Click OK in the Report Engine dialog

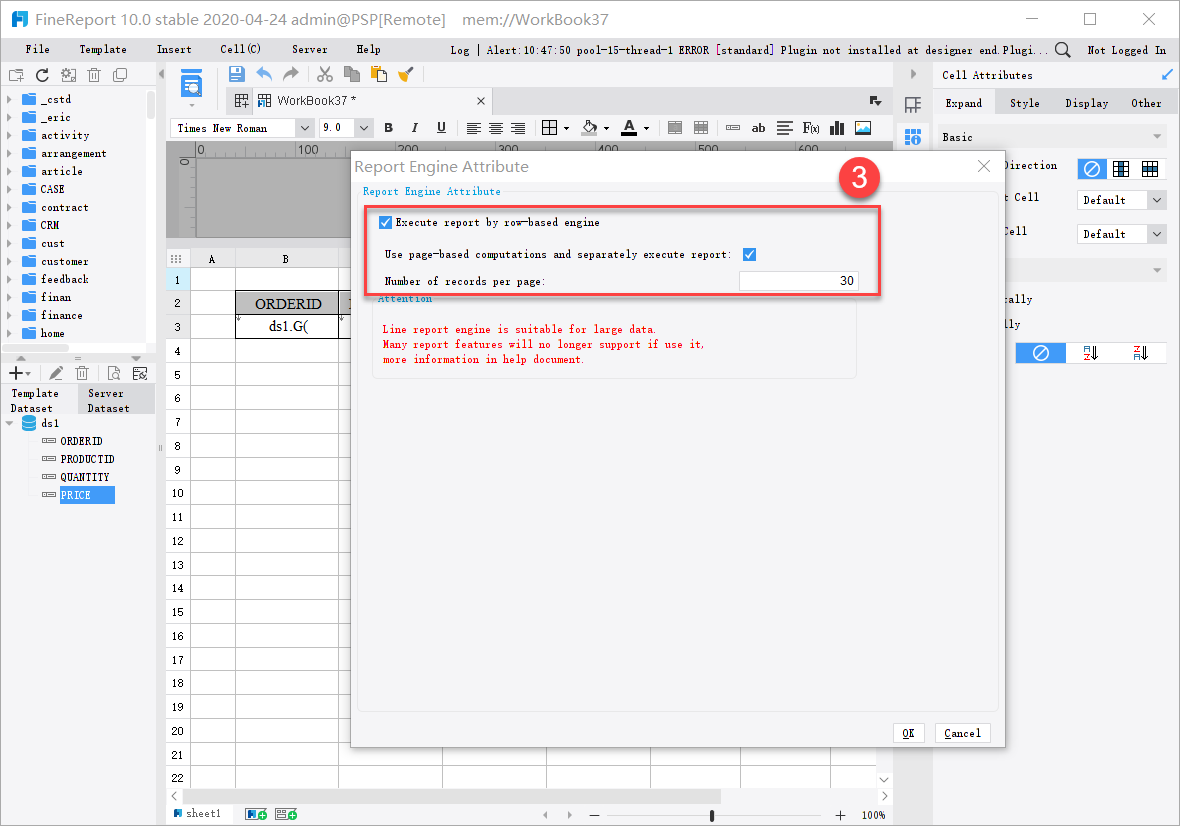[908, 733]
